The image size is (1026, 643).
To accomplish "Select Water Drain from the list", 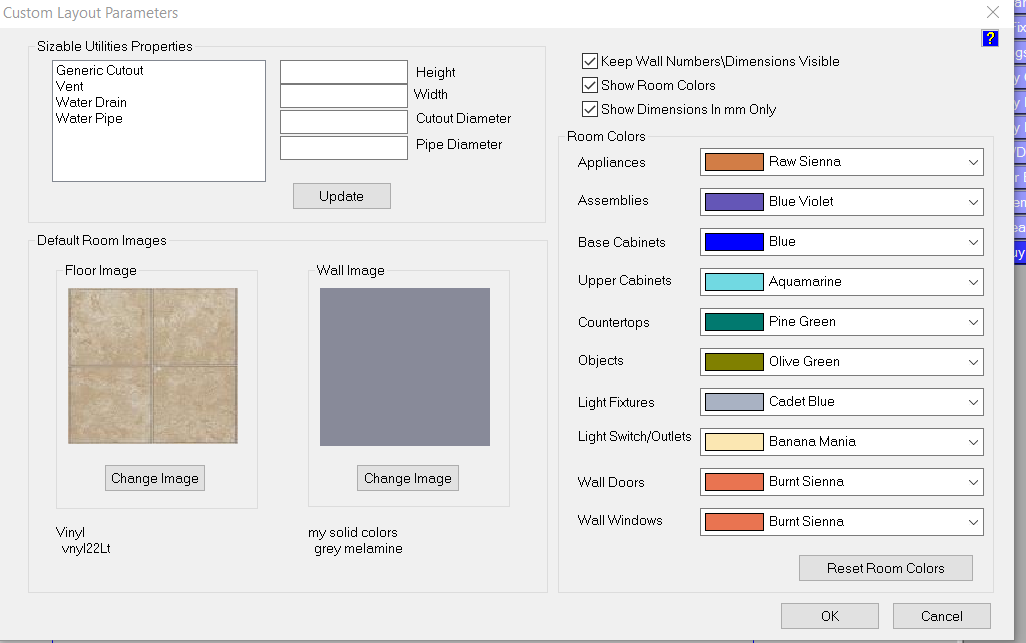I will [x=91, y=103].
